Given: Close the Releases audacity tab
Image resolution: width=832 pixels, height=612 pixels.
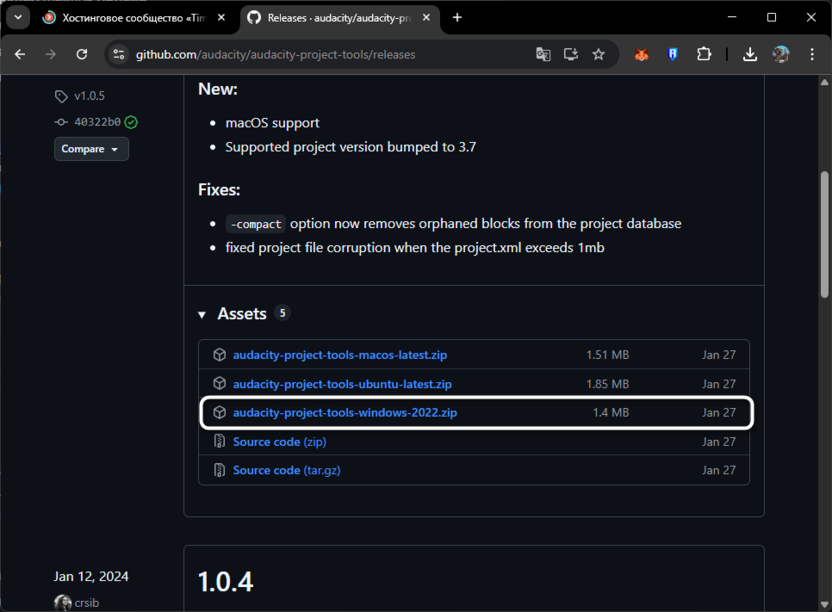Looking at the screenshot, I should 424,17.
